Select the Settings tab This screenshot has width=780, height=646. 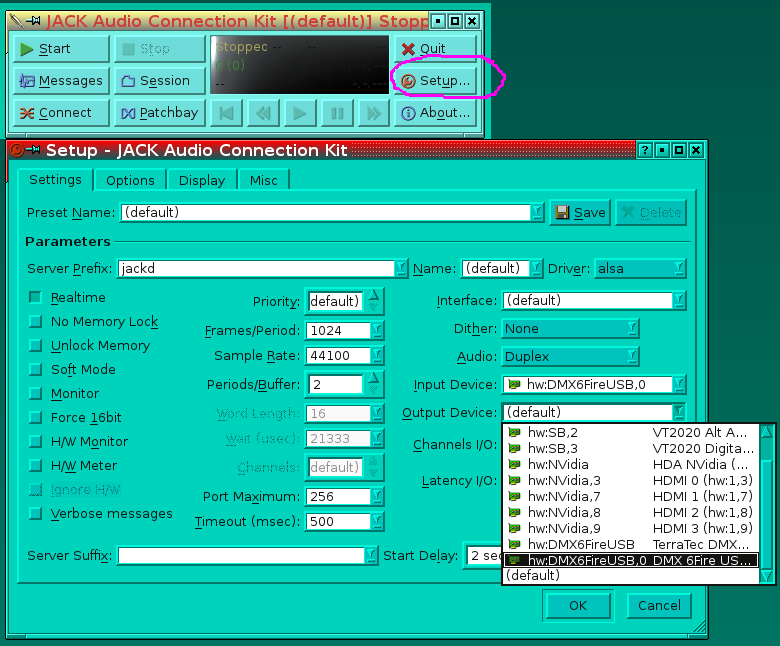point(55,180)
